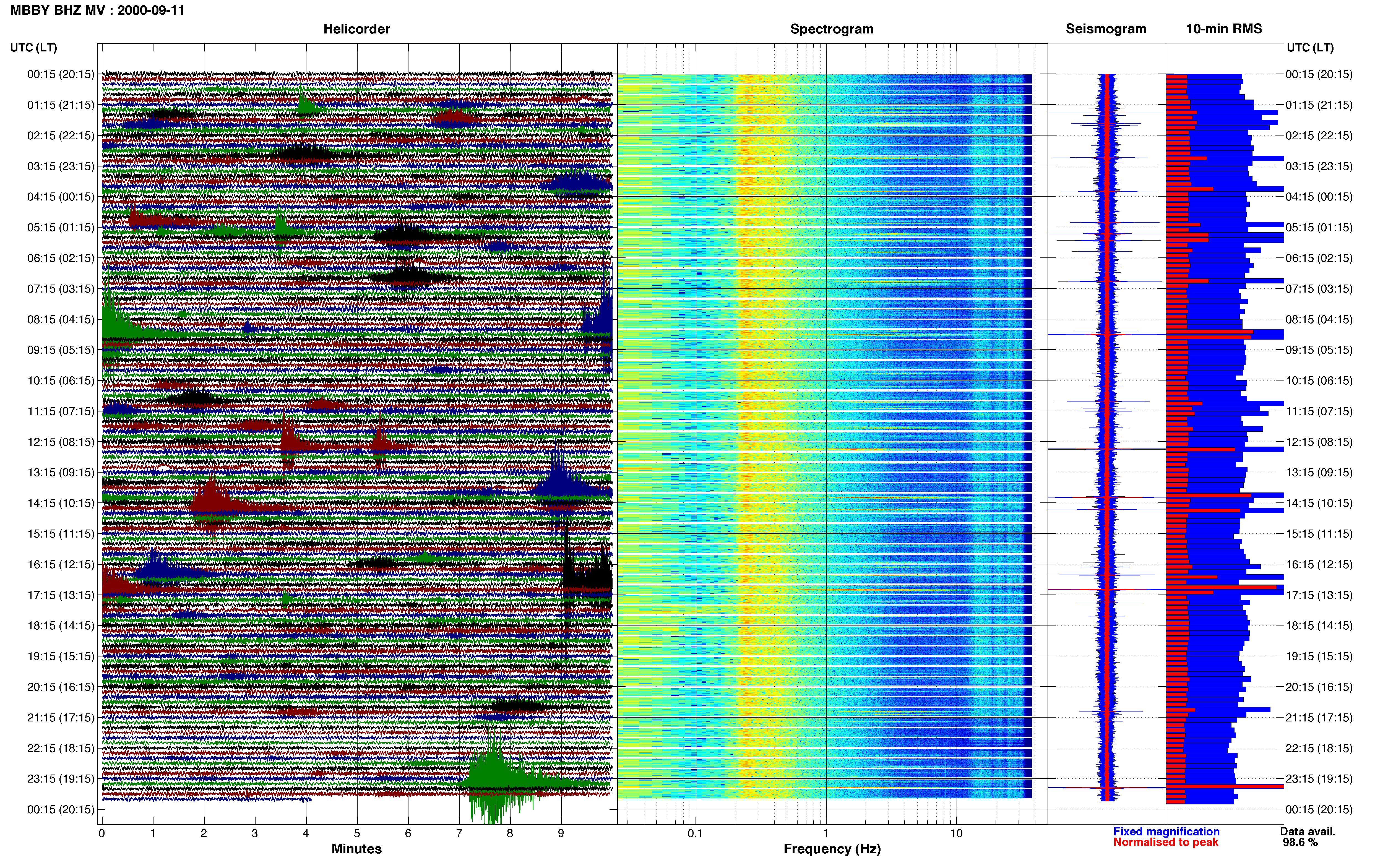Click the left '01:15 (21:15)' time label
The width and height of the screenshot is (1388, 868).
pos(60,105)
